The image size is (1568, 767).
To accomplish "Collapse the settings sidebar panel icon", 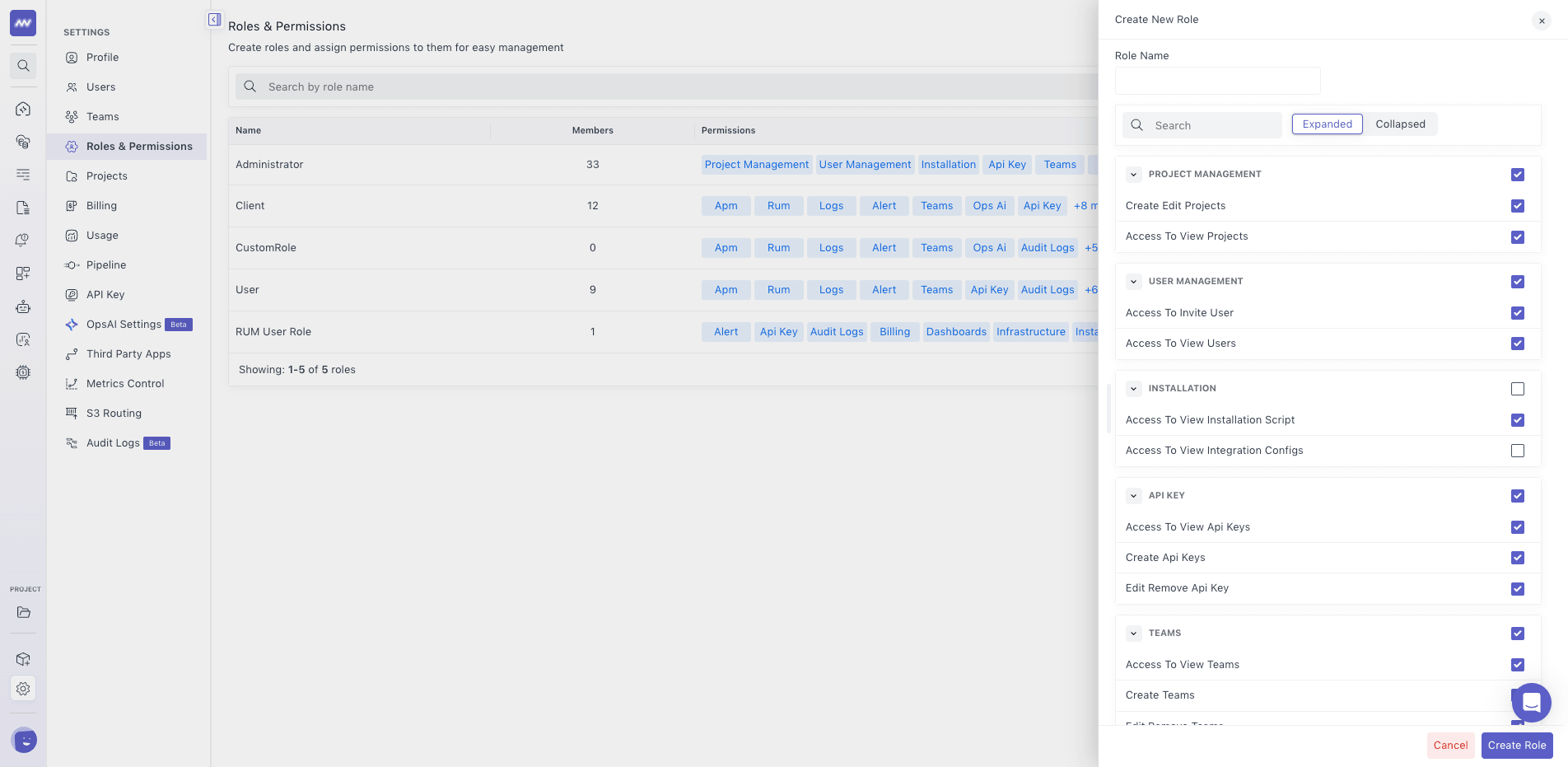I will (214, 20).
